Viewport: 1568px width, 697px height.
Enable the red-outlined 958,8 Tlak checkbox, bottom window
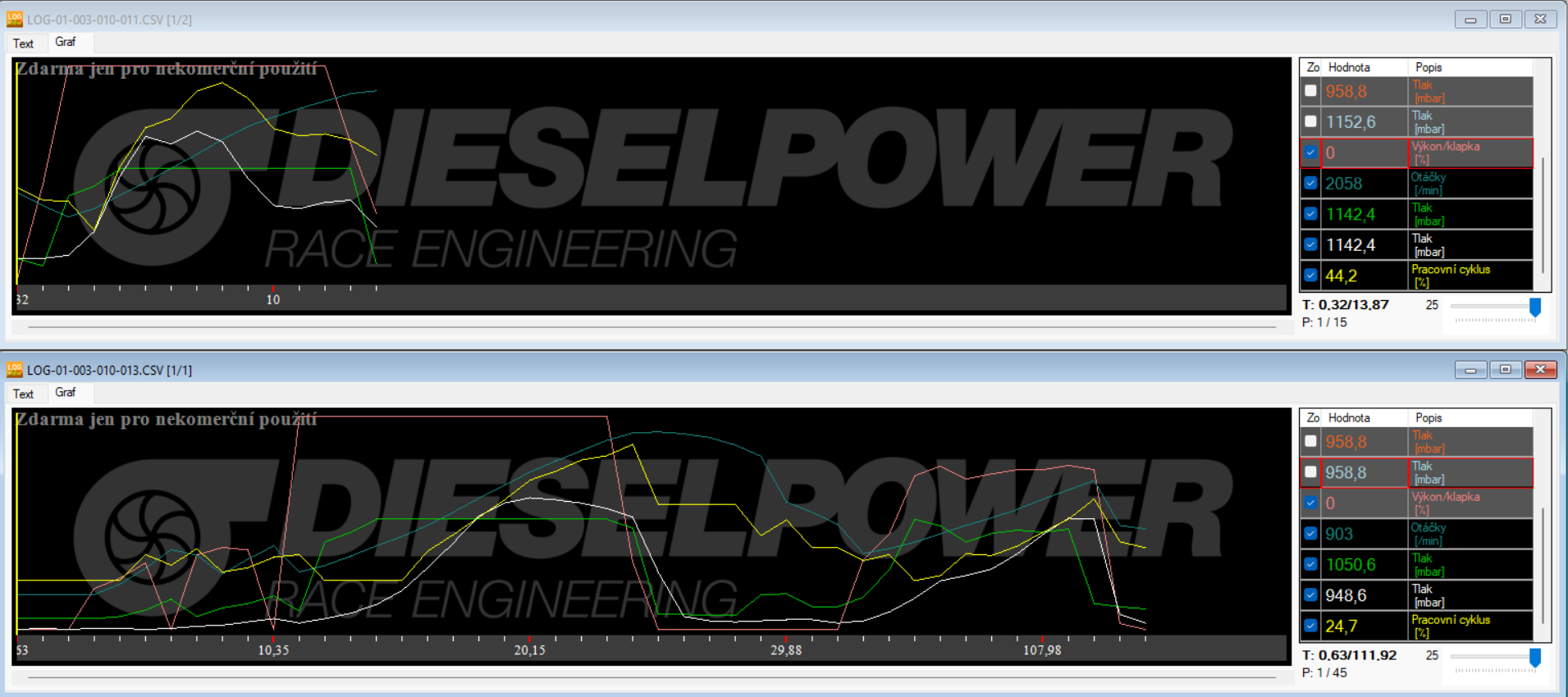(x=1310, y=472)
